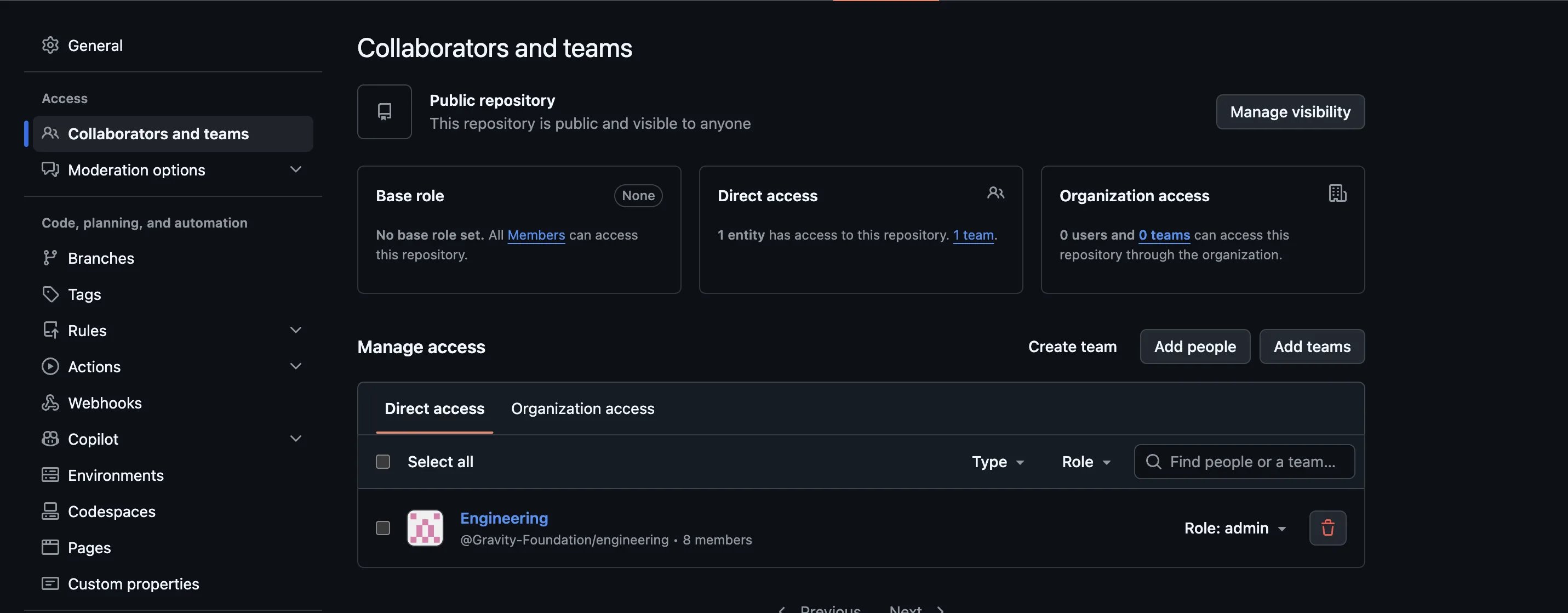This screenshot has height=613, width=1568.
Task: Click the Pages browser icon
Action: 50,547
